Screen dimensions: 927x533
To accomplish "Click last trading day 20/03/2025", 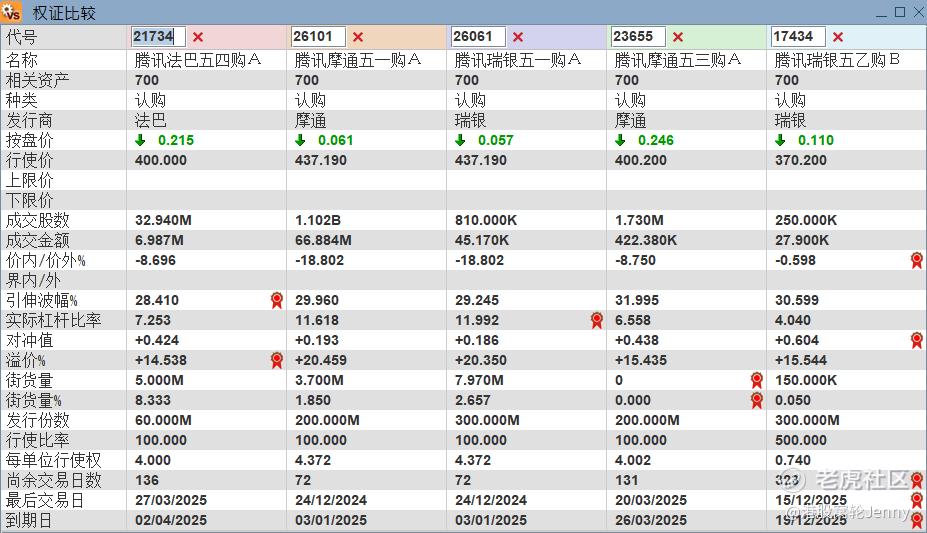I will click(651, 500).
